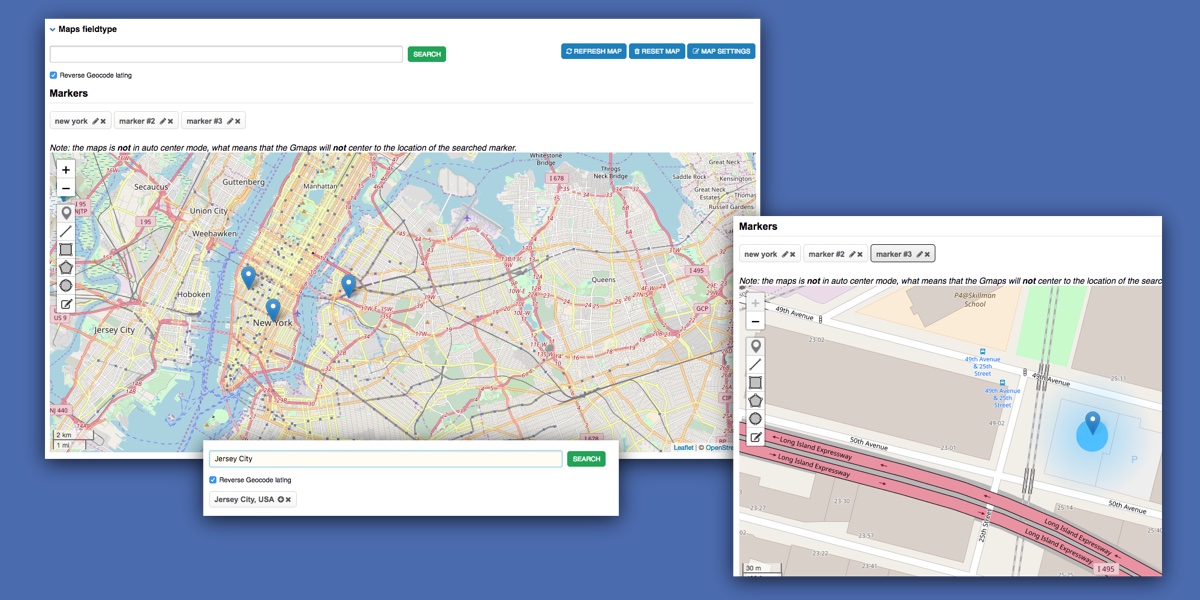This screenshot has height=600, width=1200.
Task: Collapse the Maps fieldtype section
Action: point(52,29)
